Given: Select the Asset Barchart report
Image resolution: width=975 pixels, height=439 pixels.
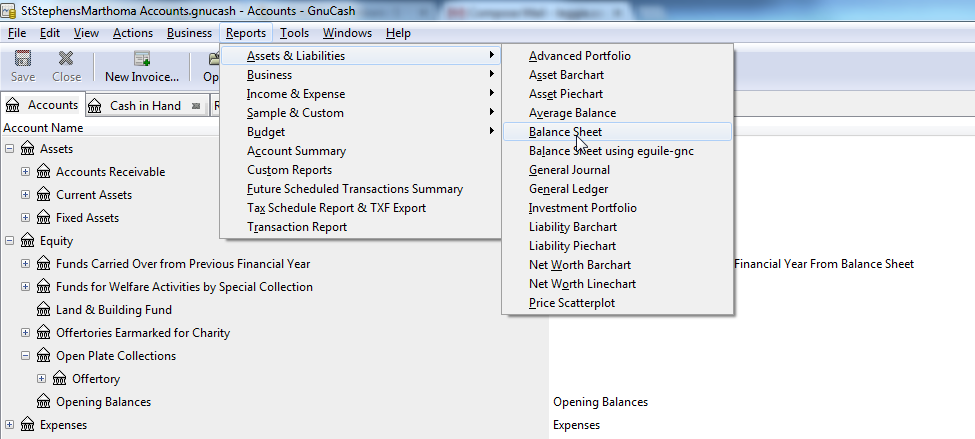Looking at the screenshot, I should click(617, 75).
